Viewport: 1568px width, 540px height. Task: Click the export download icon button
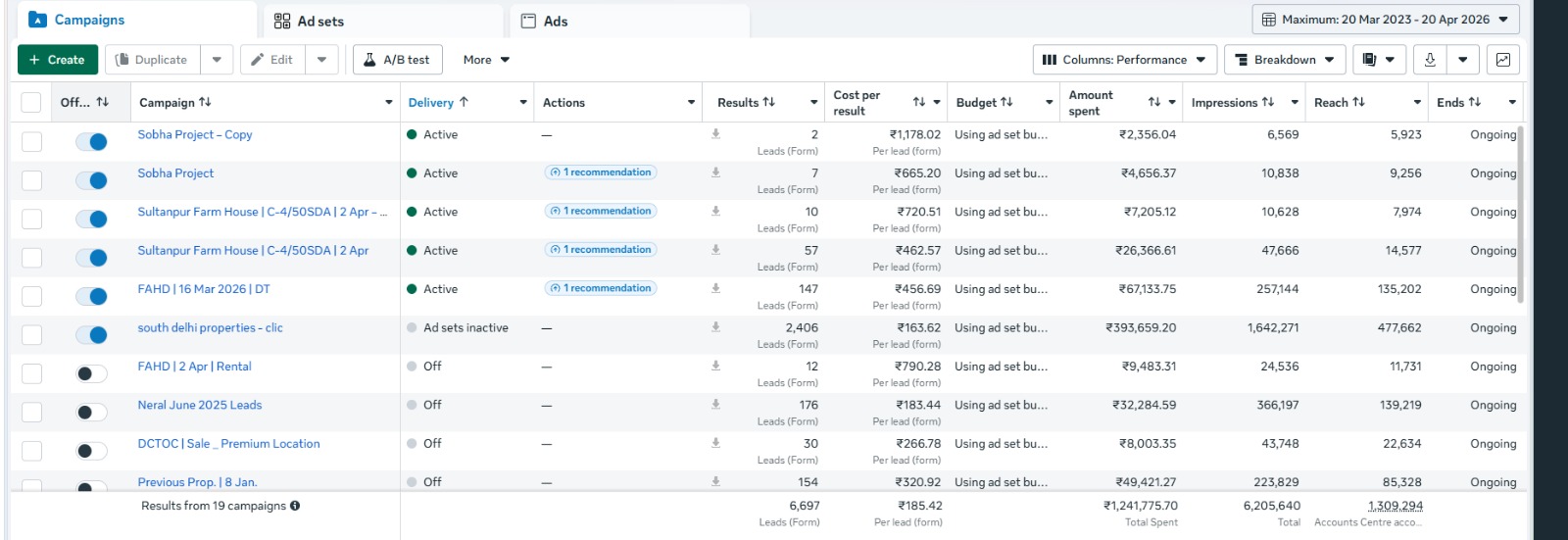pos(1430,60)
